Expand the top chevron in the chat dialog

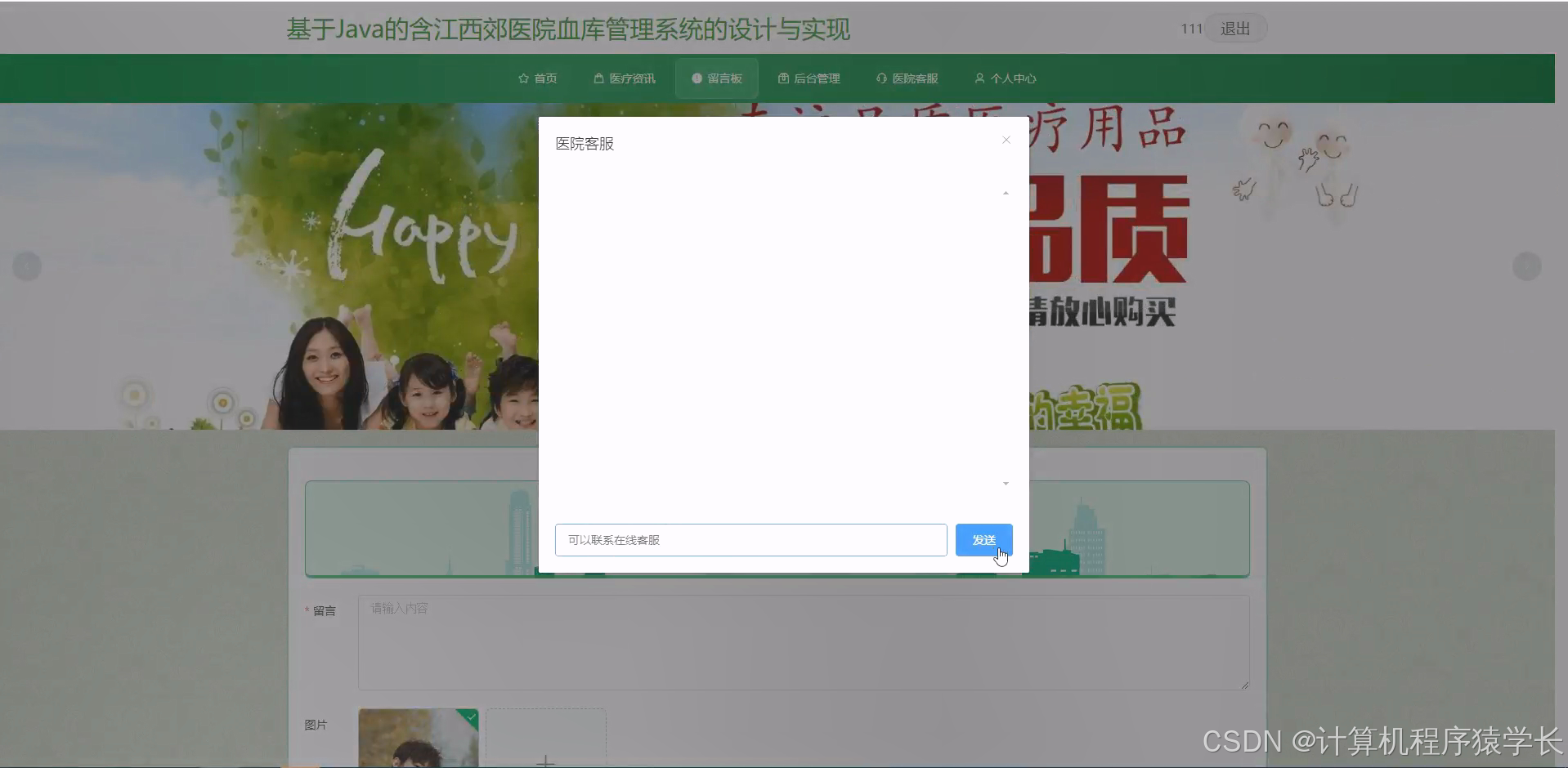pyautogui.click(x=1006, y=192)
